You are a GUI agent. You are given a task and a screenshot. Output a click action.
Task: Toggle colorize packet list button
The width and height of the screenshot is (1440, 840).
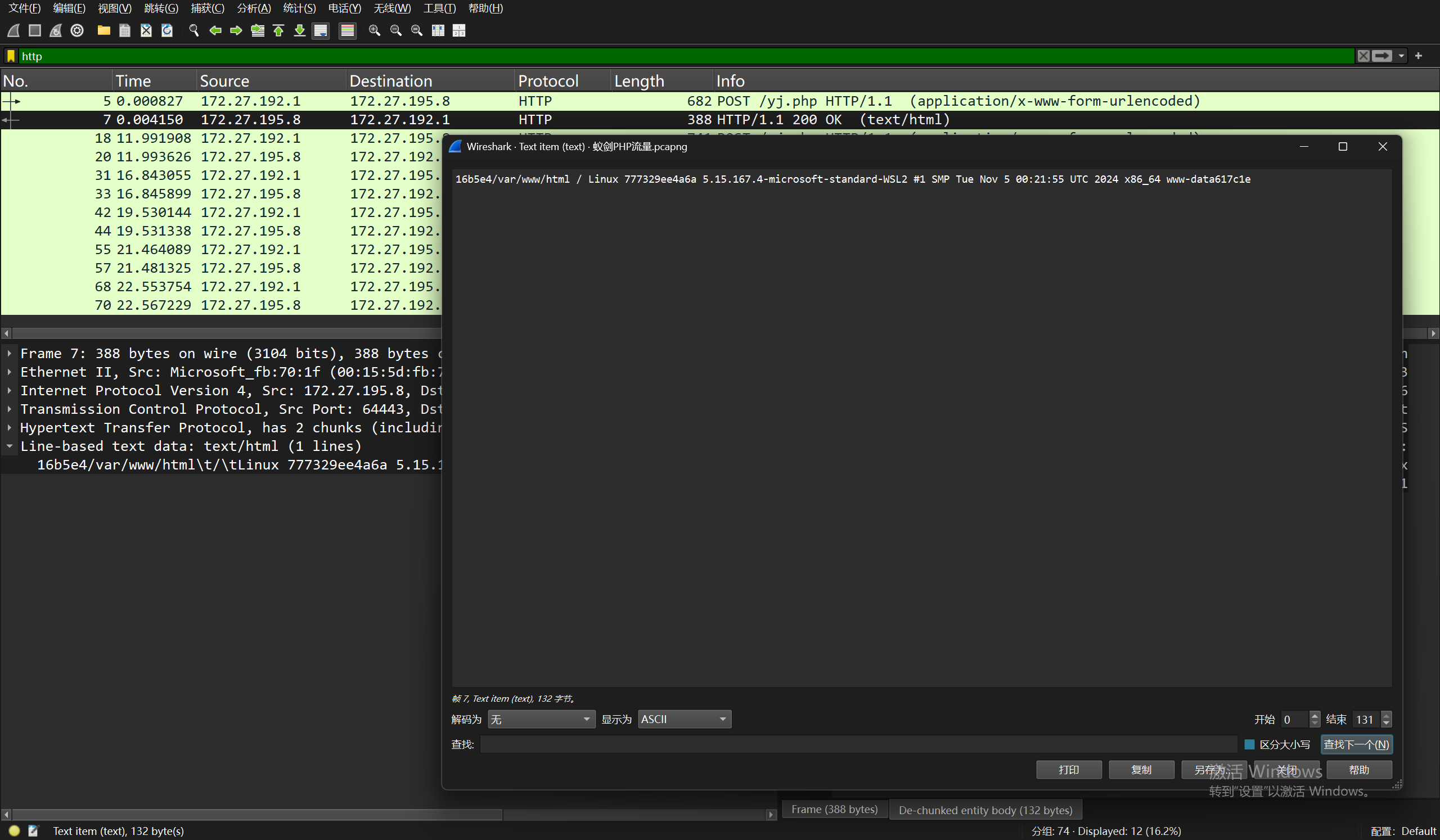[348, 30]
